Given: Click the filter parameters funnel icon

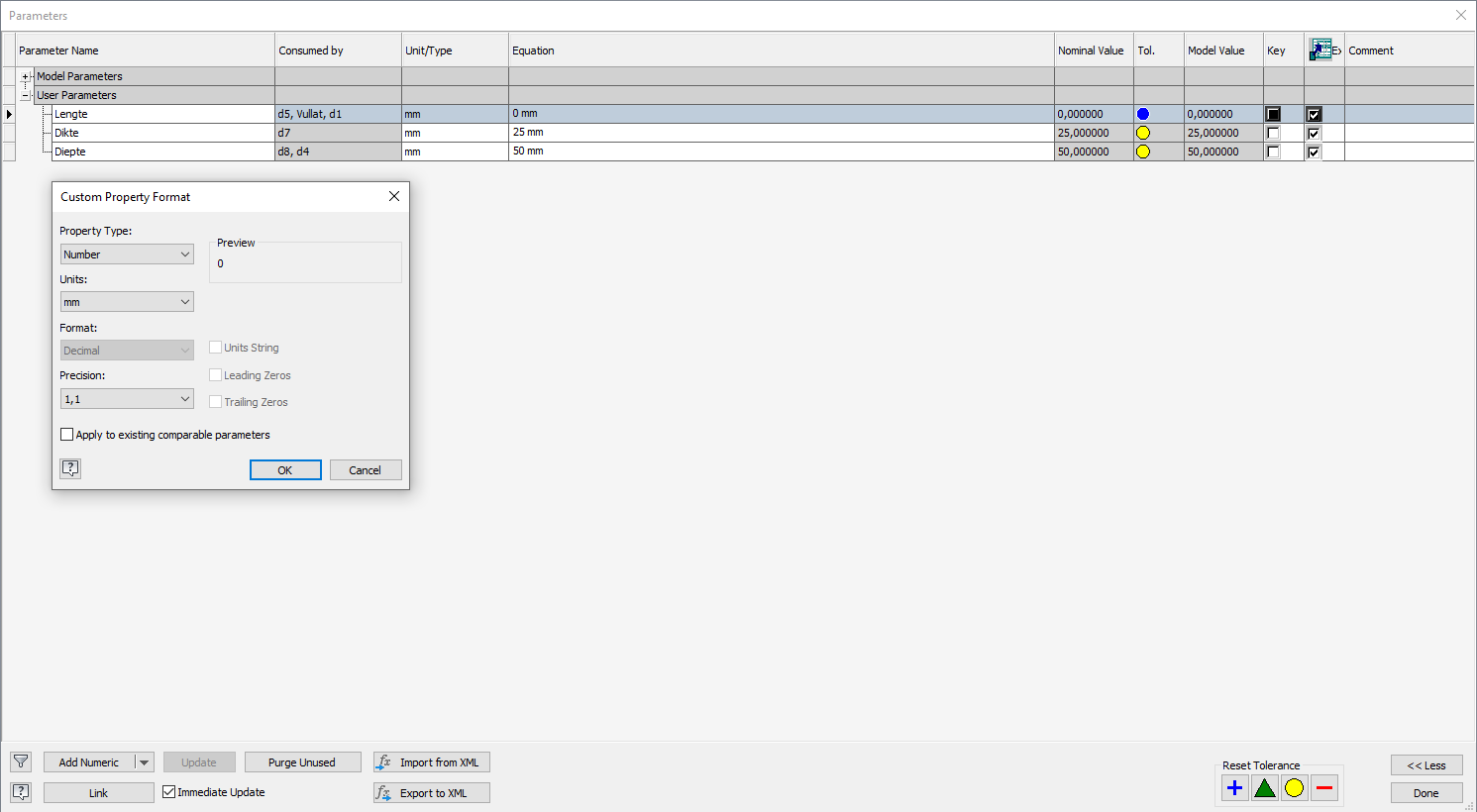Looking at the screenshot, I should [21, 761].
